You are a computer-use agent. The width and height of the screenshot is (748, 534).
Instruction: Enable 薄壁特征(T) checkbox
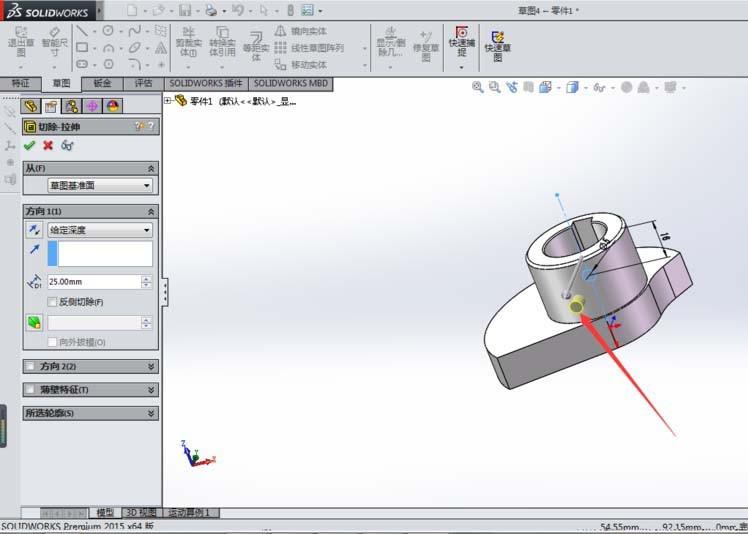[30, 389]
